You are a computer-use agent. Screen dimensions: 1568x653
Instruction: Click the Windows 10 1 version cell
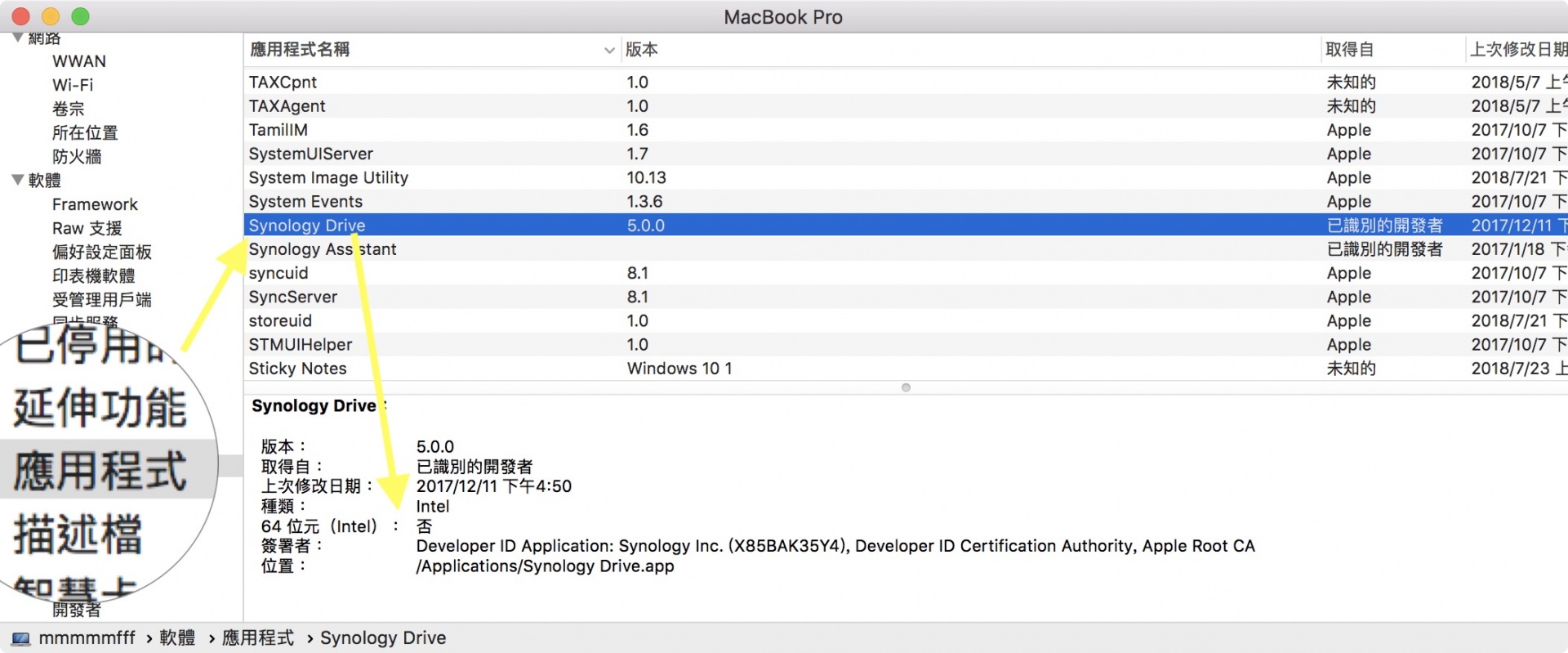click(x=679, y=369)
